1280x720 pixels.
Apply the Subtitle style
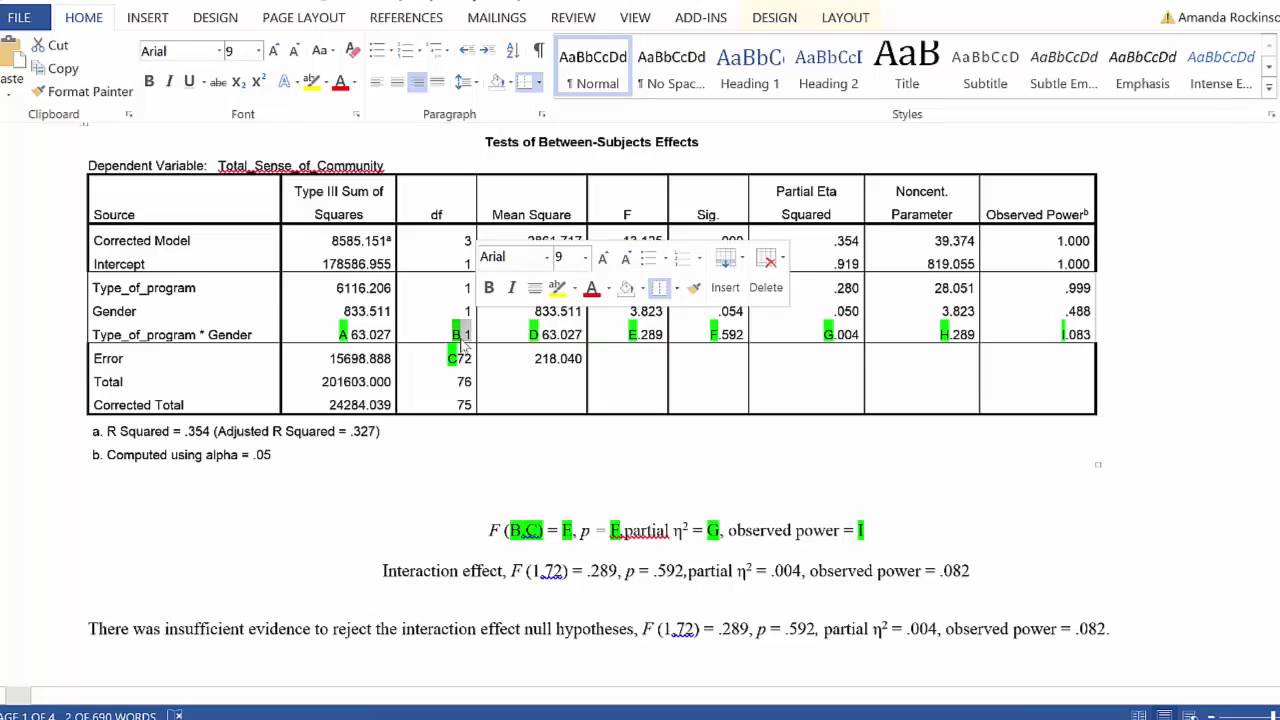(985, 68)
